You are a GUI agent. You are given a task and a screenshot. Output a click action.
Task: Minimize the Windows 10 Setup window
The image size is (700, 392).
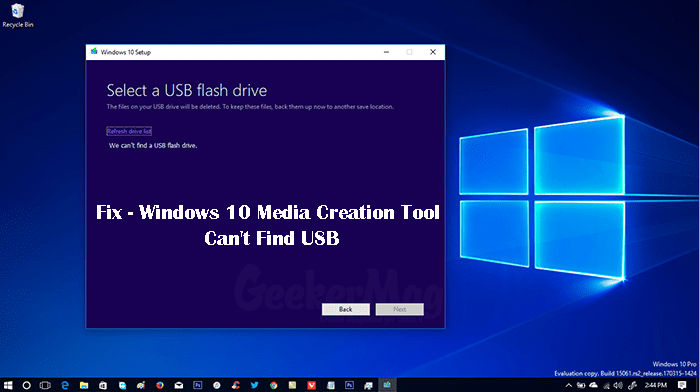[x=386, y=52]
